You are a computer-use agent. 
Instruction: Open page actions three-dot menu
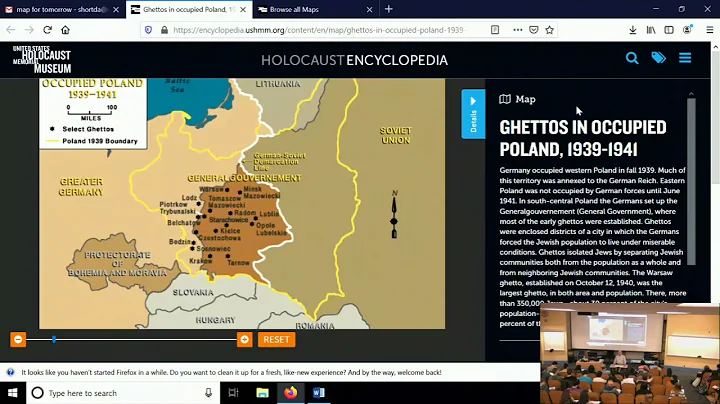518,30
